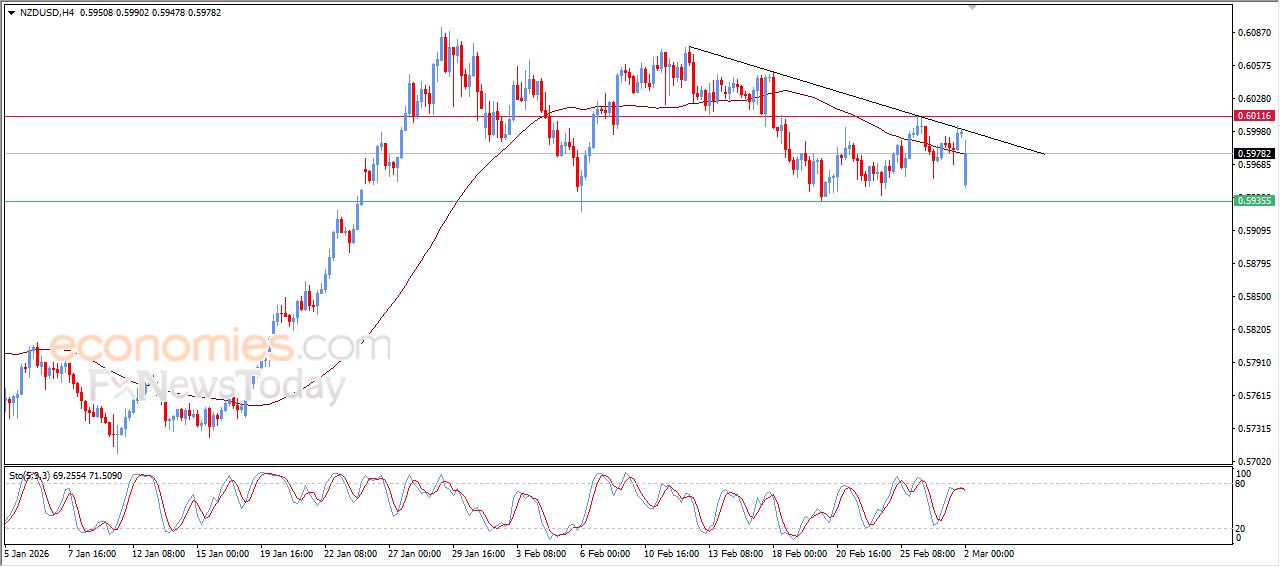The height and width of the screenshot is (567, 1280).
Task: Click the 0.60870 label on price axis
Action: click(1254, 33)
